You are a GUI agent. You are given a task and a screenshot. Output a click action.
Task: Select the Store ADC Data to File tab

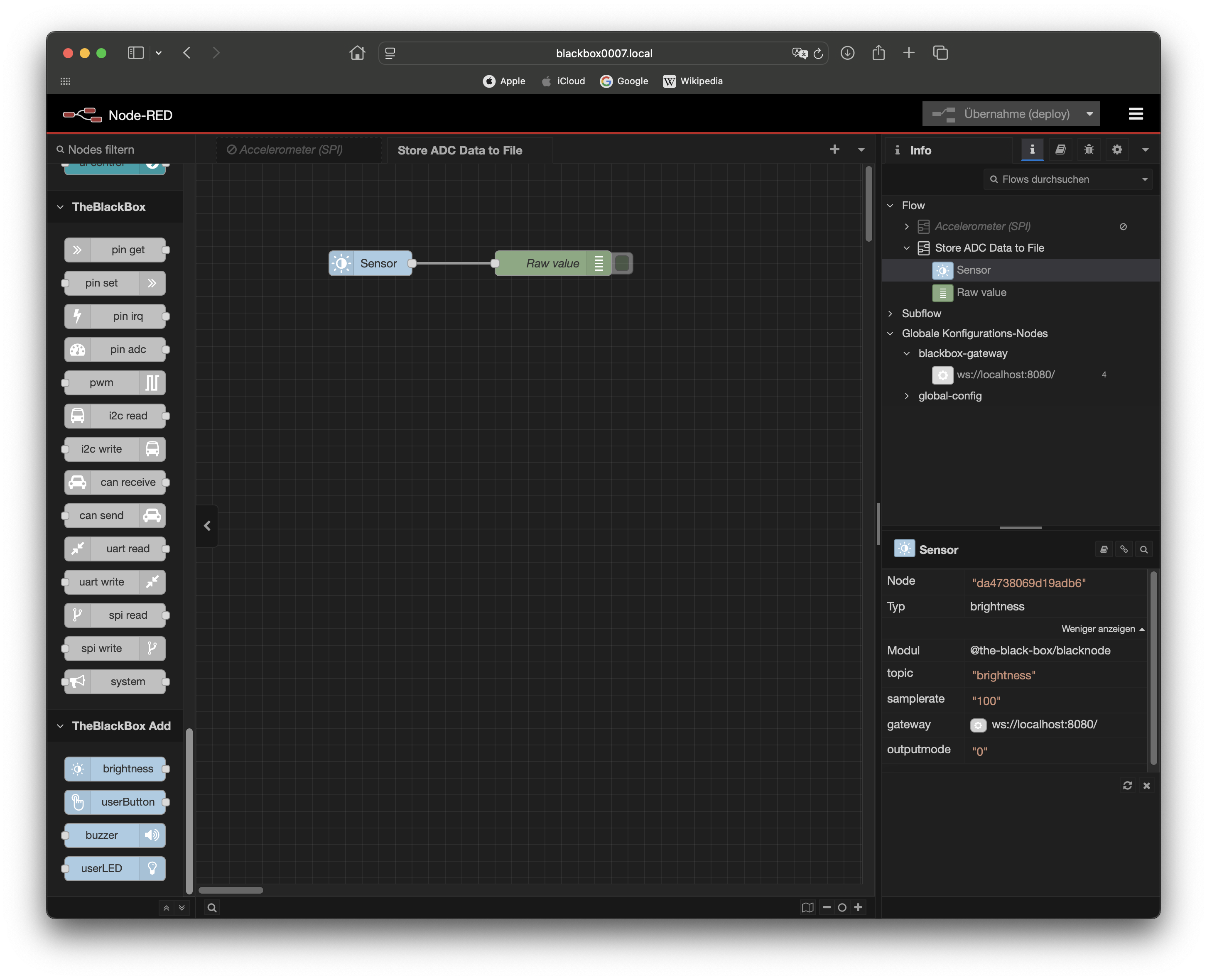tap(459, 150)
